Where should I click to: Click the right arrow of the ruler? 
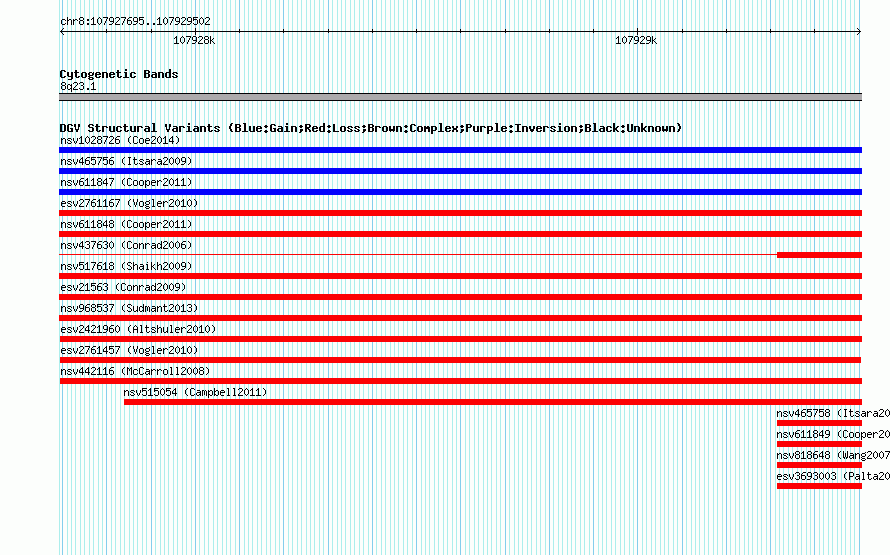[859, 31]
